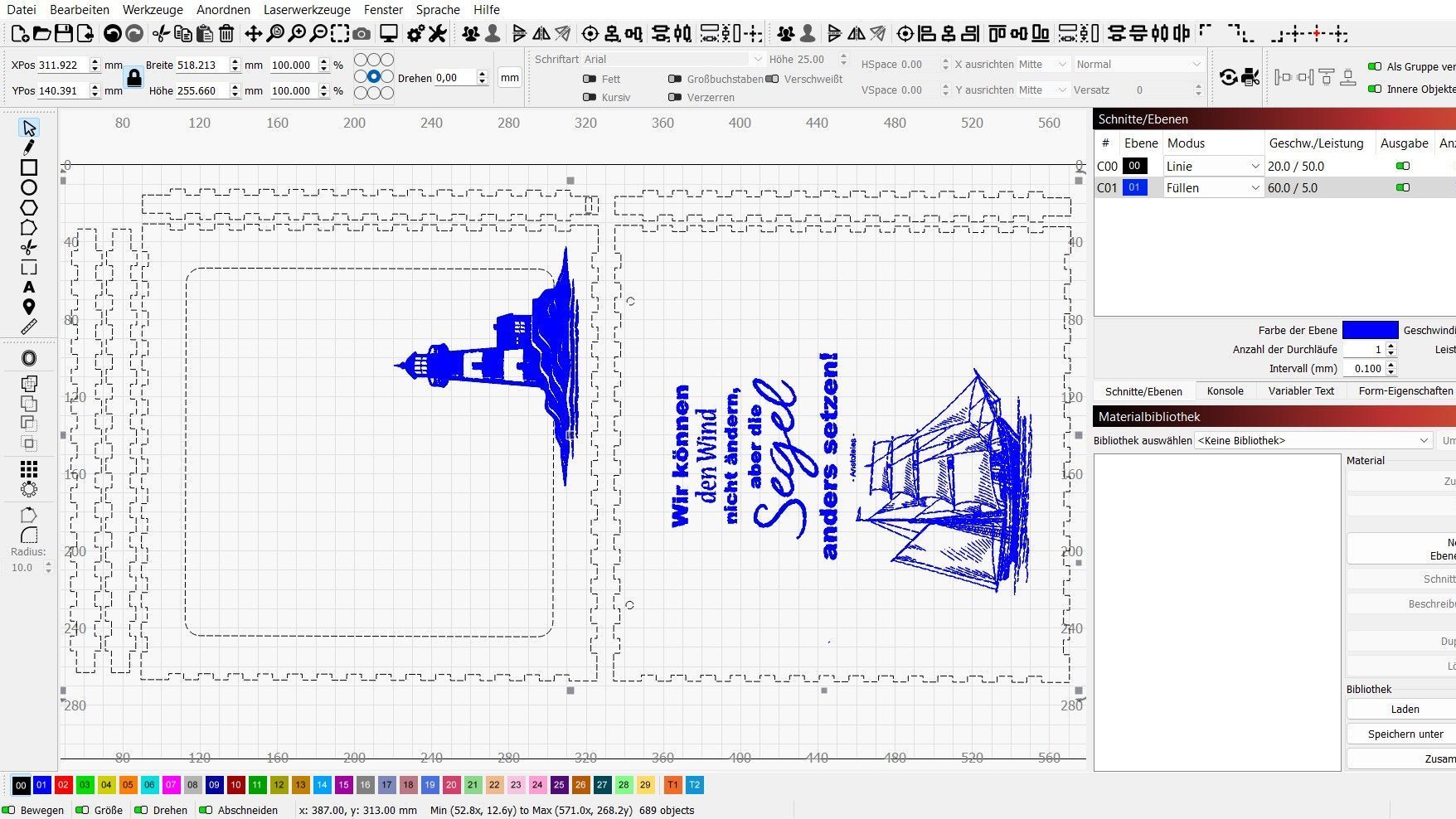Pick the red 02 color swatch

64,785
